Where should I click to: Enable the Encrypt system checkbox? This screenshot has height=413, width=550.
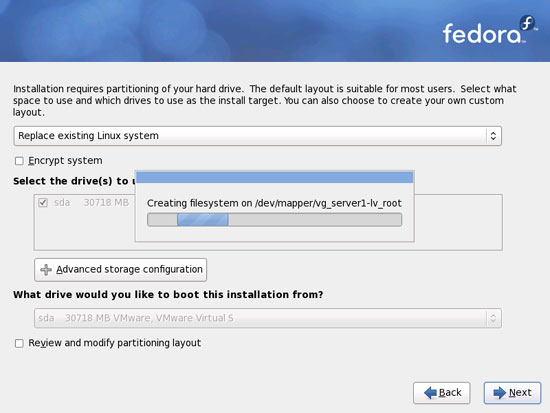click(19, 161)
